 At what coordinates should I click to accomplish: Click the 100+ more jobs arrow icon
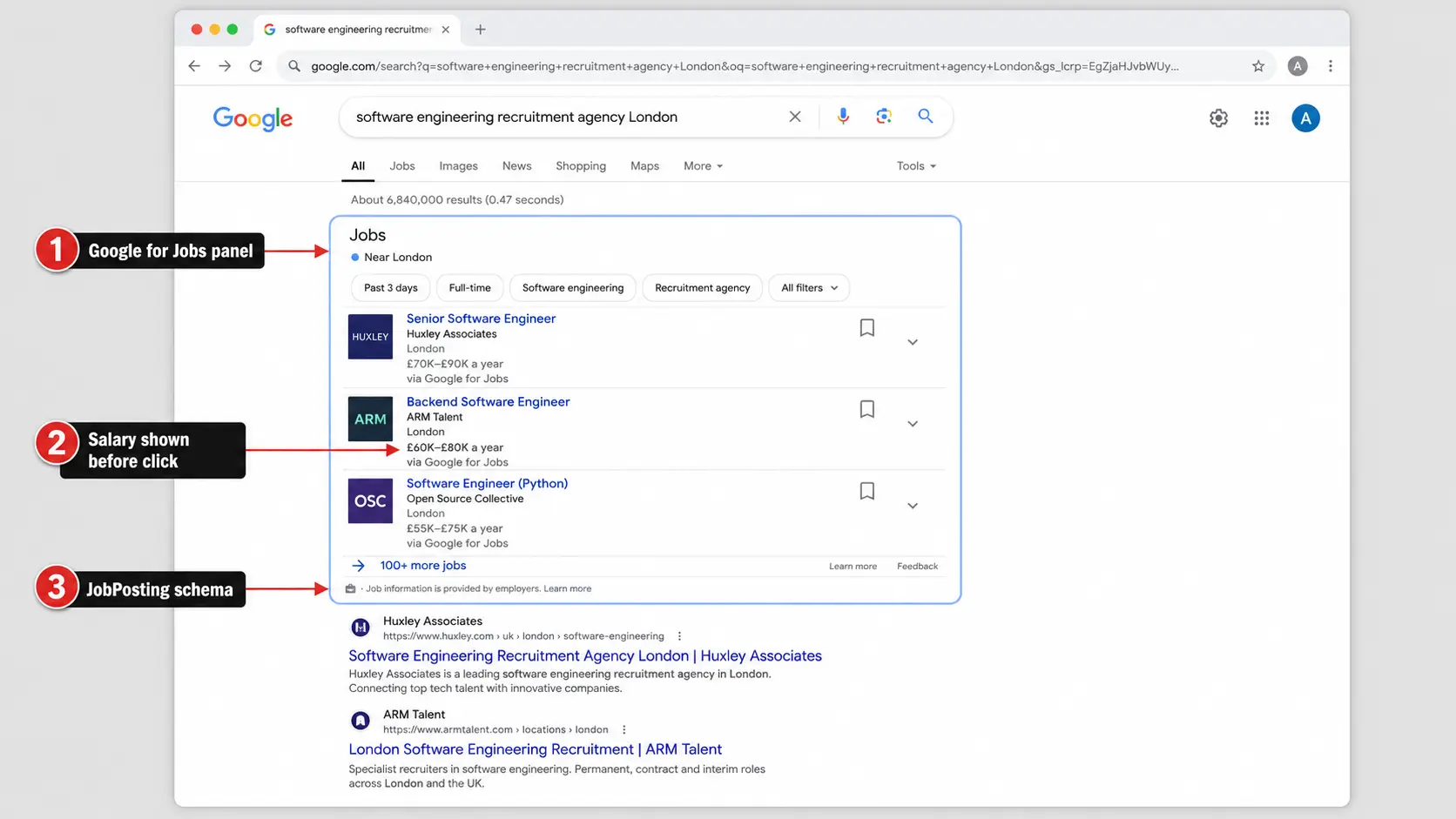(358, 566)
